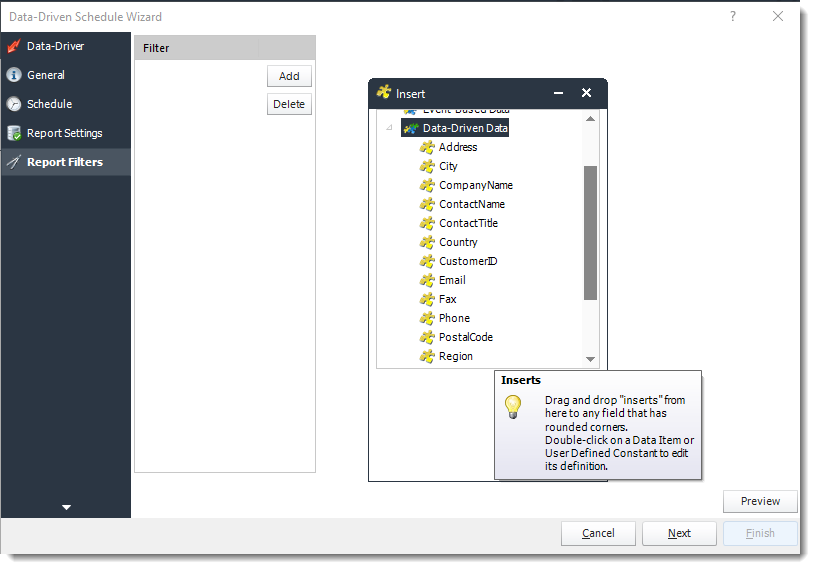Select the CustomerID insert field
Viewport: 815px width, 569px height.
tap(468, 261)
